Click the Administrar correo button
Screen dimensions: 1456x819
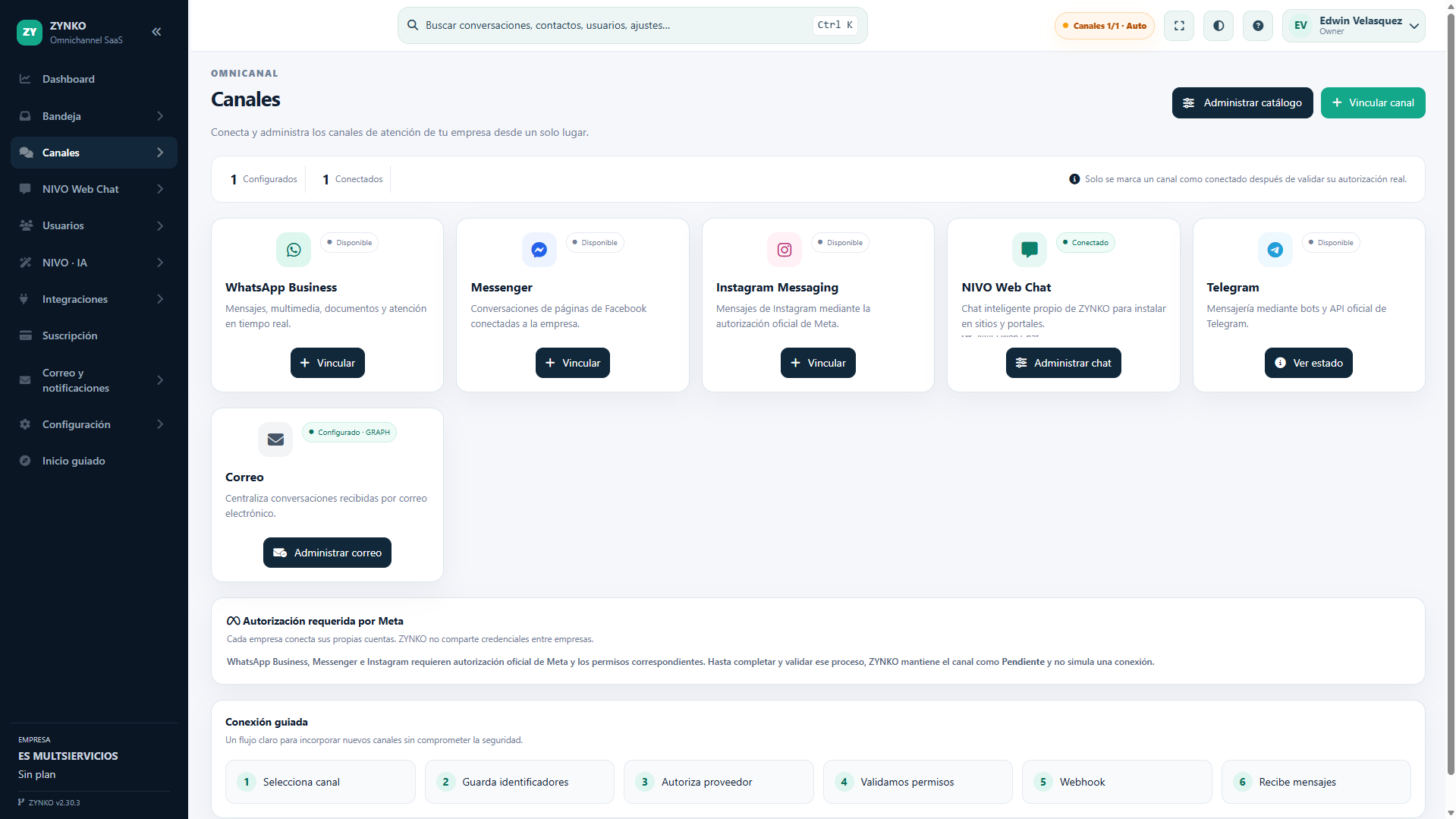pyautogui.click(x=327, y=553)
